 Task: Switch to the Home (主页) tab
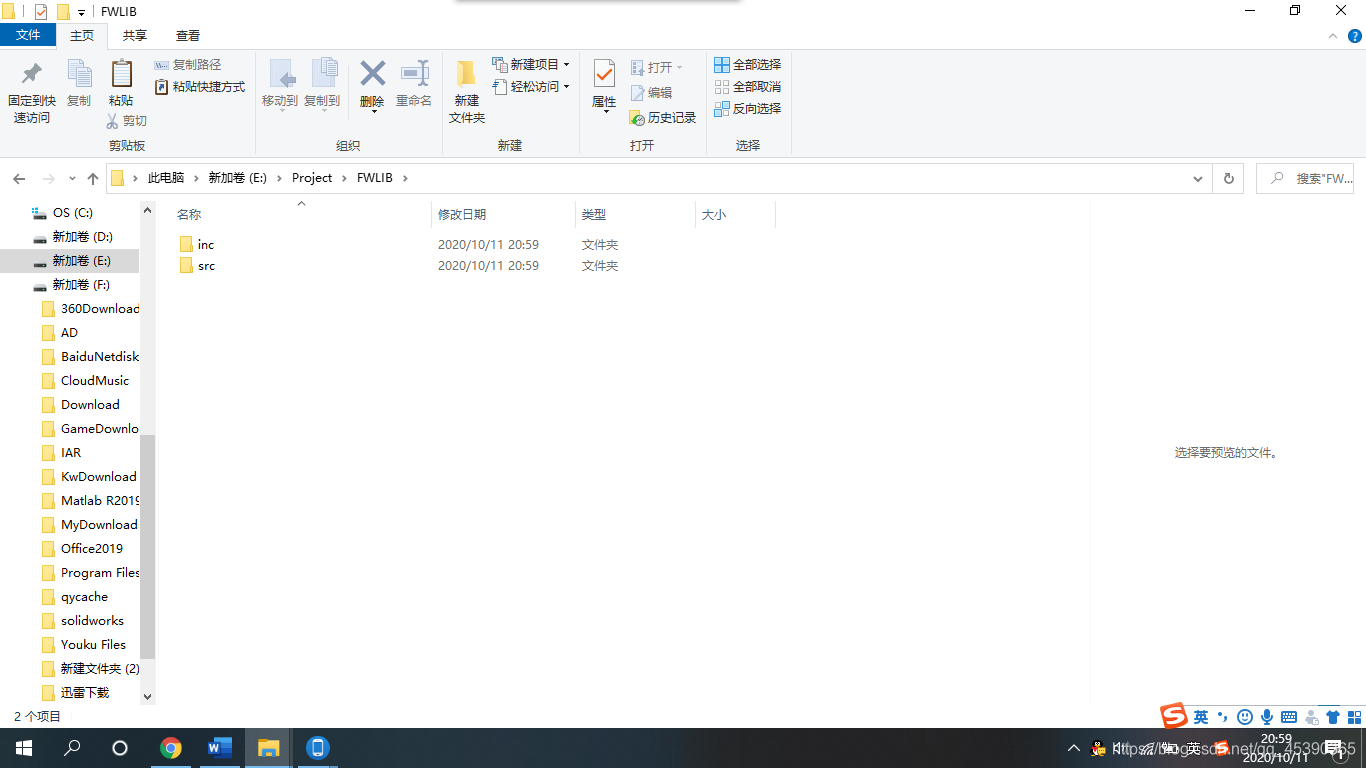pyautogui.click(x=82, y=35)
